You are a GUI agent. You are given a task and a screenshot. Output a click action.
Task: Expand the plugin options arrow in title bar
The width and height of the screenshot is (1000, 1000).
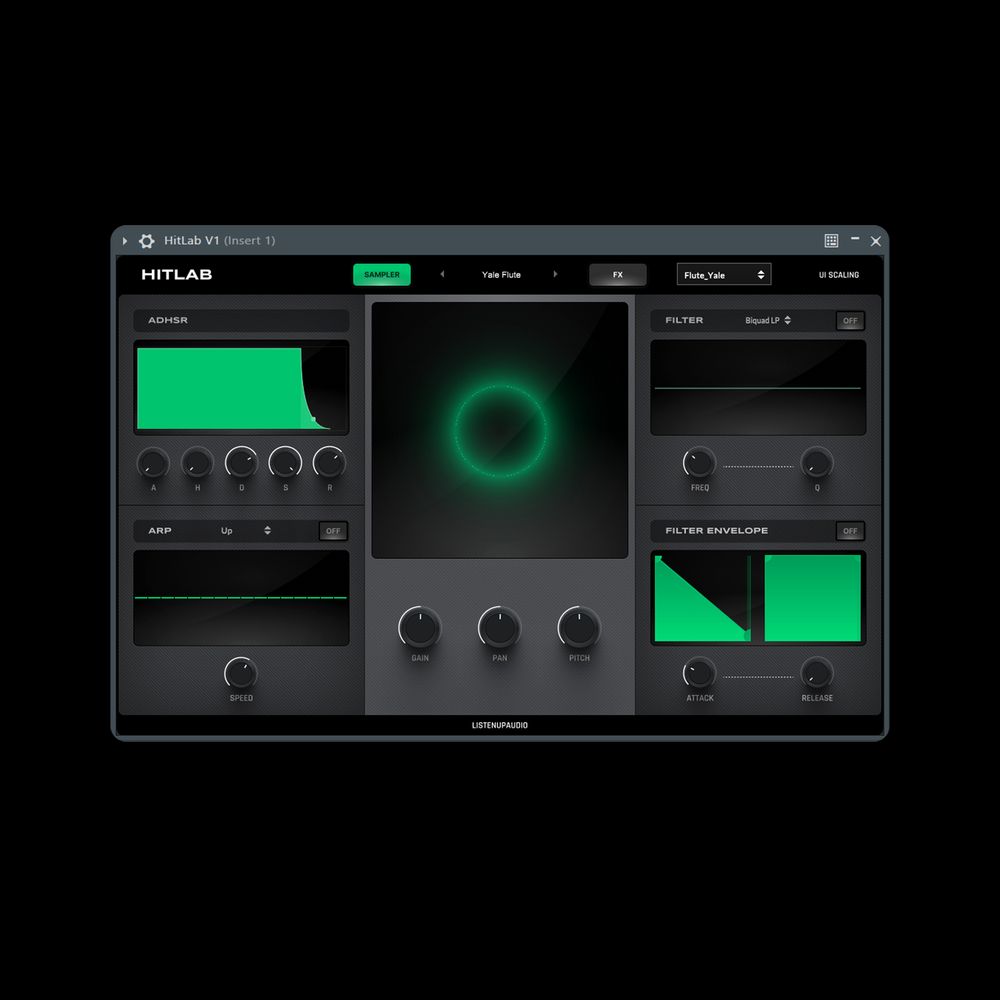click(125, 241)
